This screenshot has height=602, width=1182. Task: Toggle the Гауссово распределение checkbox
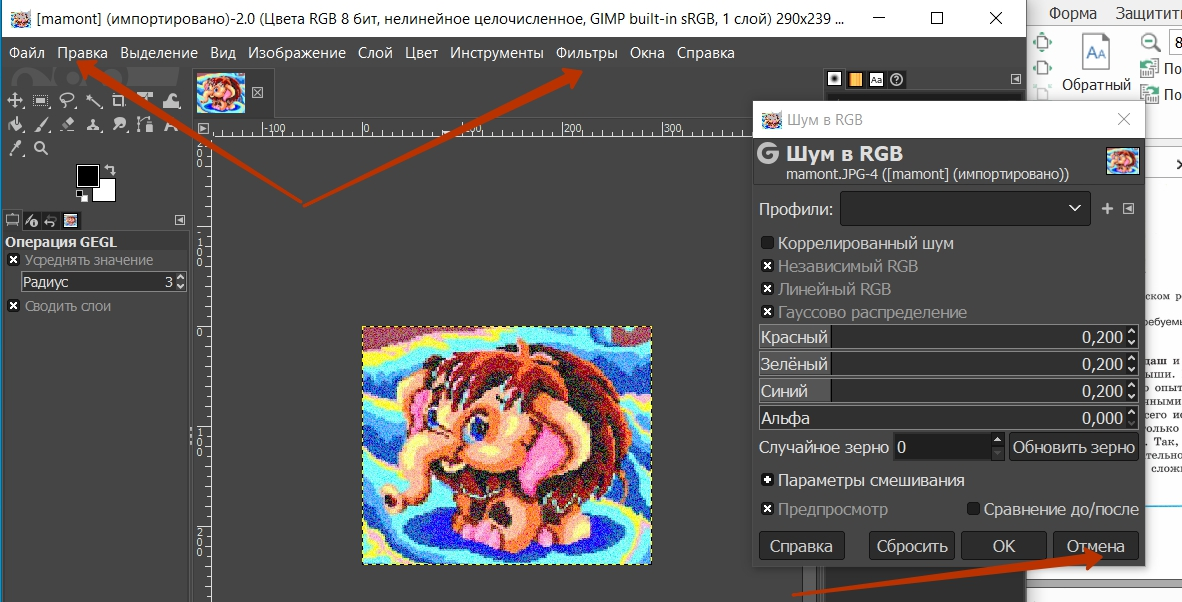pyautogui.click(x=767, y=311)
